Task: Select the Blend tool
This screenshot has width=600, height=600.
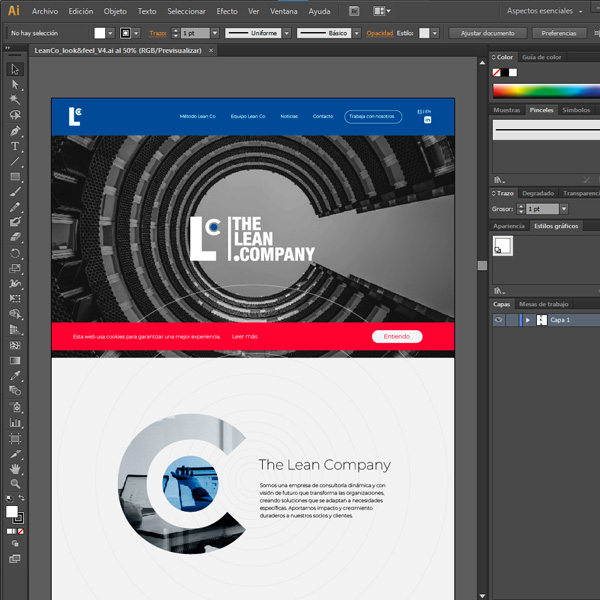Action: click(15, 391)
